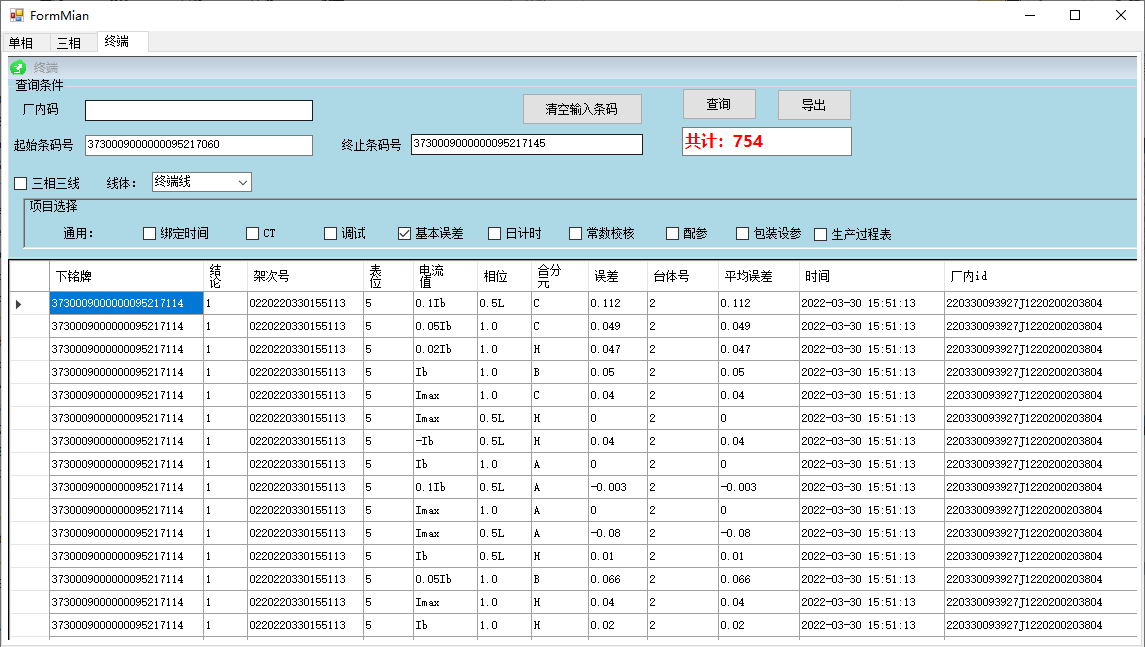Switch to the 单相 tab
Image resolution: width=1145 pixels, height=647 pixels.
tap(21, 43)
